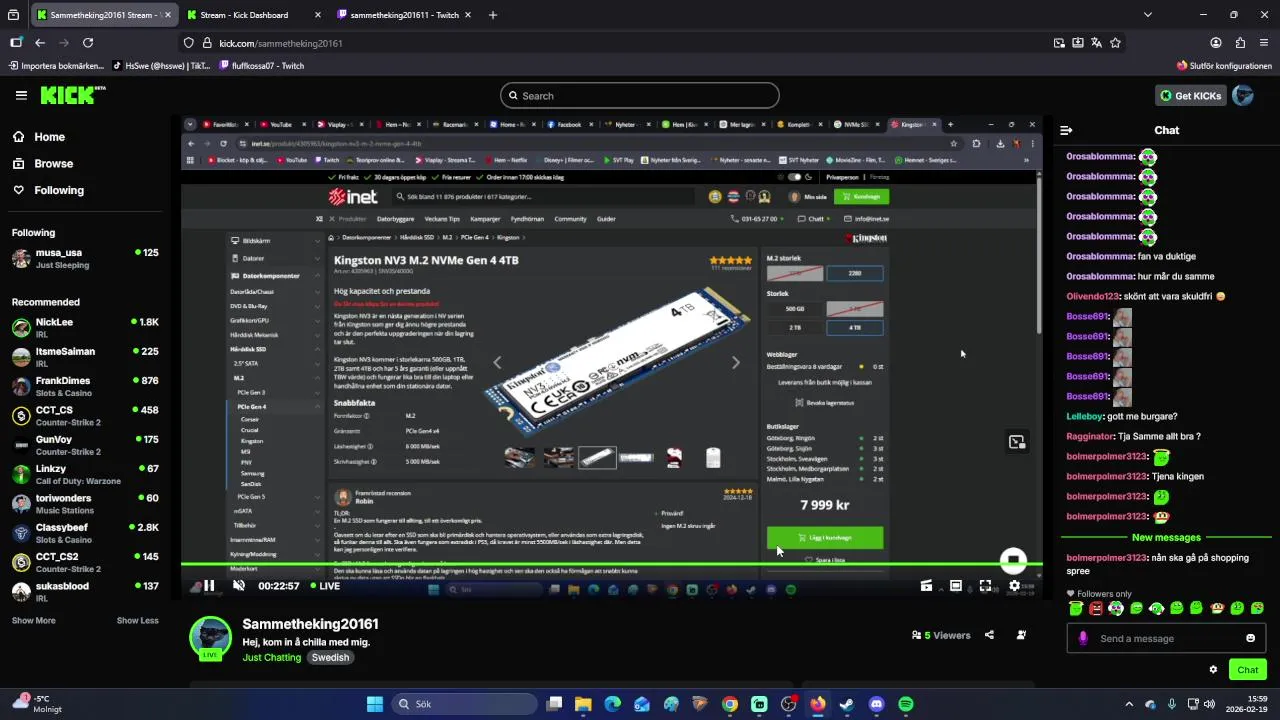
Task: Open the Windows Start menu
Action: tap(375, 704)
